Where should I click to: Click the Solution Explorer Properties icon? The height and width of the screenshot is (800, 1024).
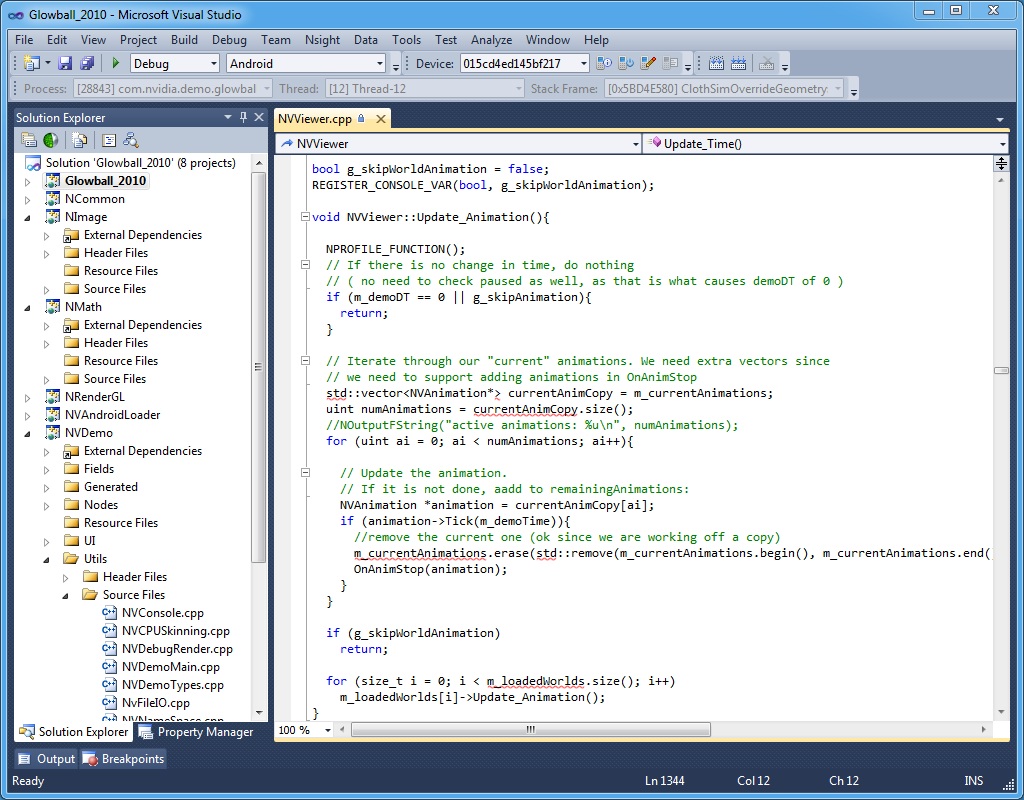point(29,140)
